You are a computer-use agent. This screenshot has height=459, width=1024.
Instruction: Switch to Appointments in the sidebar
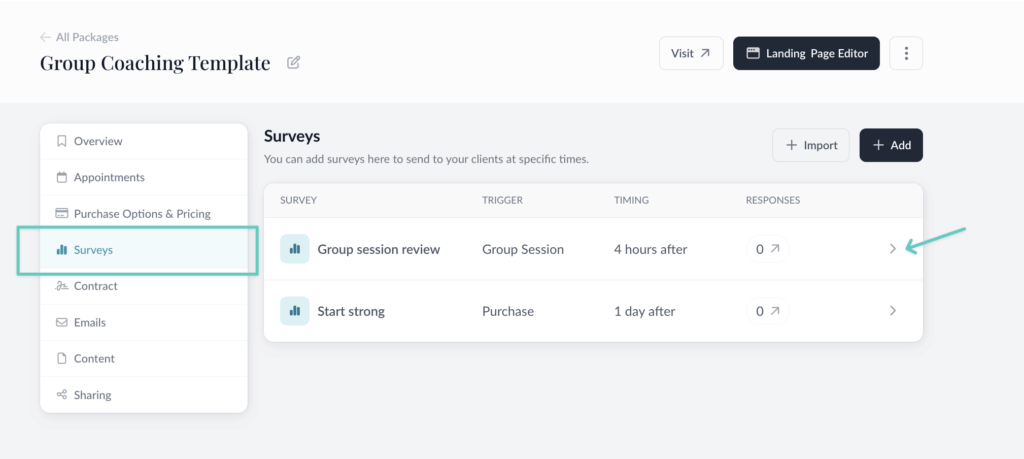pos(108,177)
